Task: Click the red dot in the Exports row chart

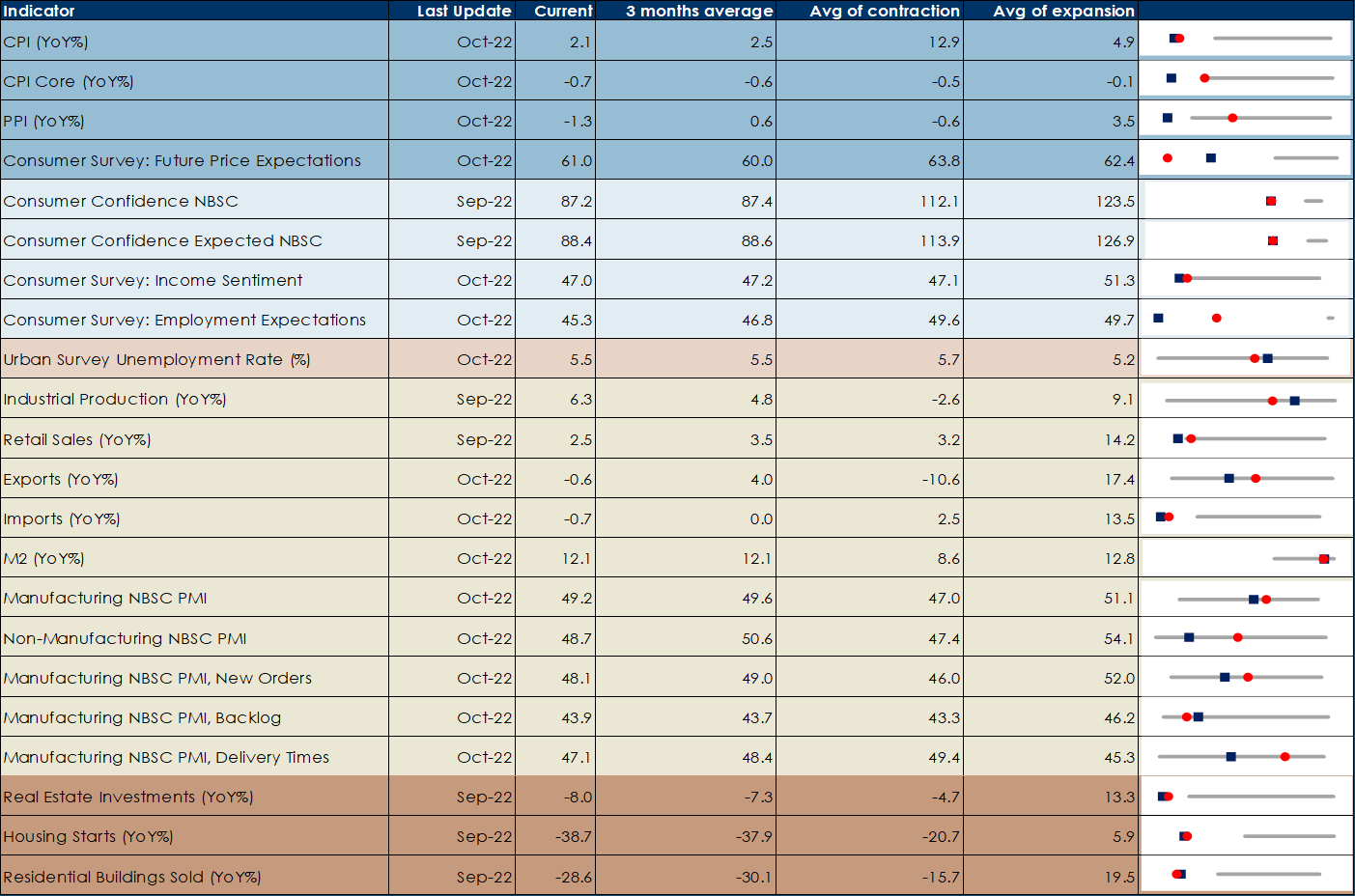Action: pyautogui.click(x=1256, y=478)
